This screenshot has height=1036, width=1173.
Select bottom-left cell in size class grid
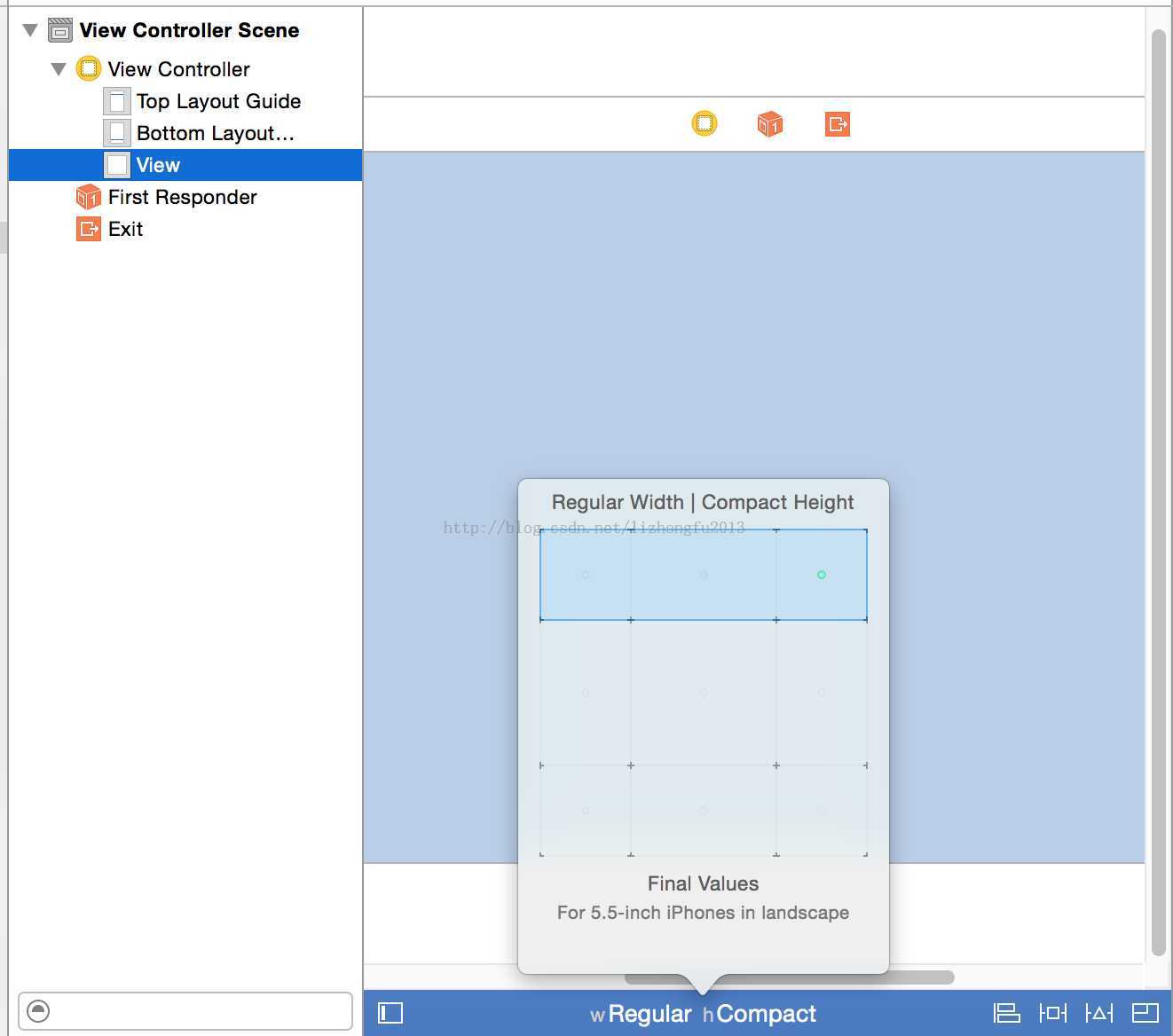click(x=586, y=811)
